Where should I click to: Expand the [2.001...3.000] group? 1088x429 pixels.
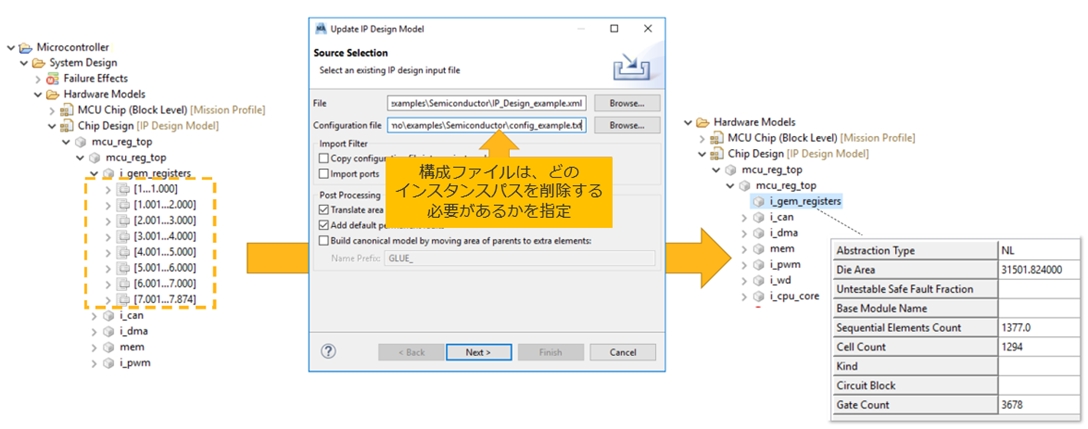click(x=108, y=221)
